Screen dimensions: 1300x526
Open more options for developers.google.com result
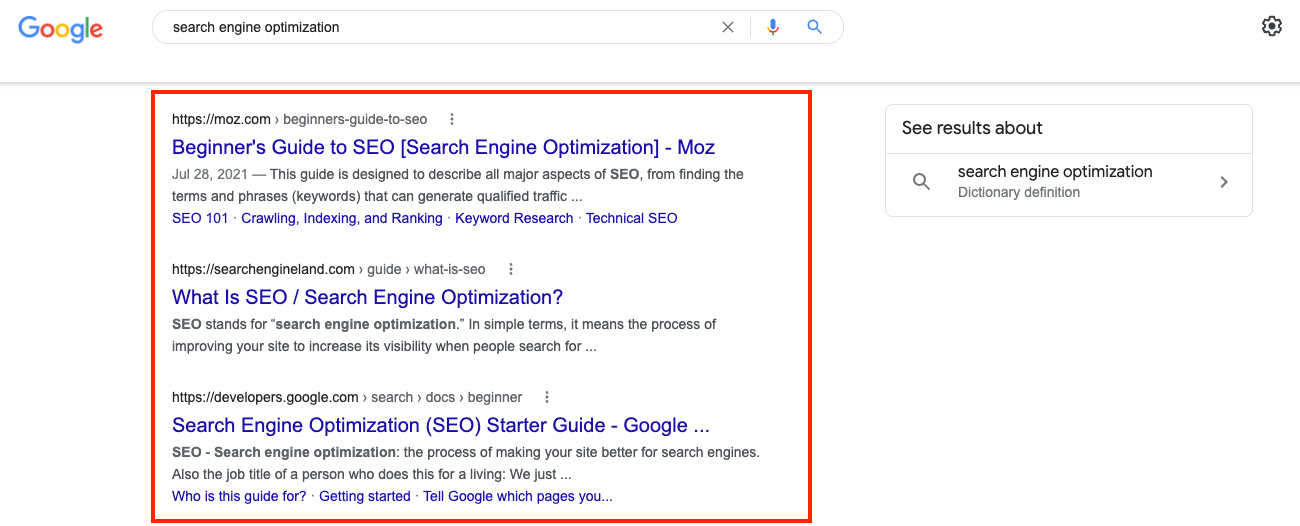547,397
